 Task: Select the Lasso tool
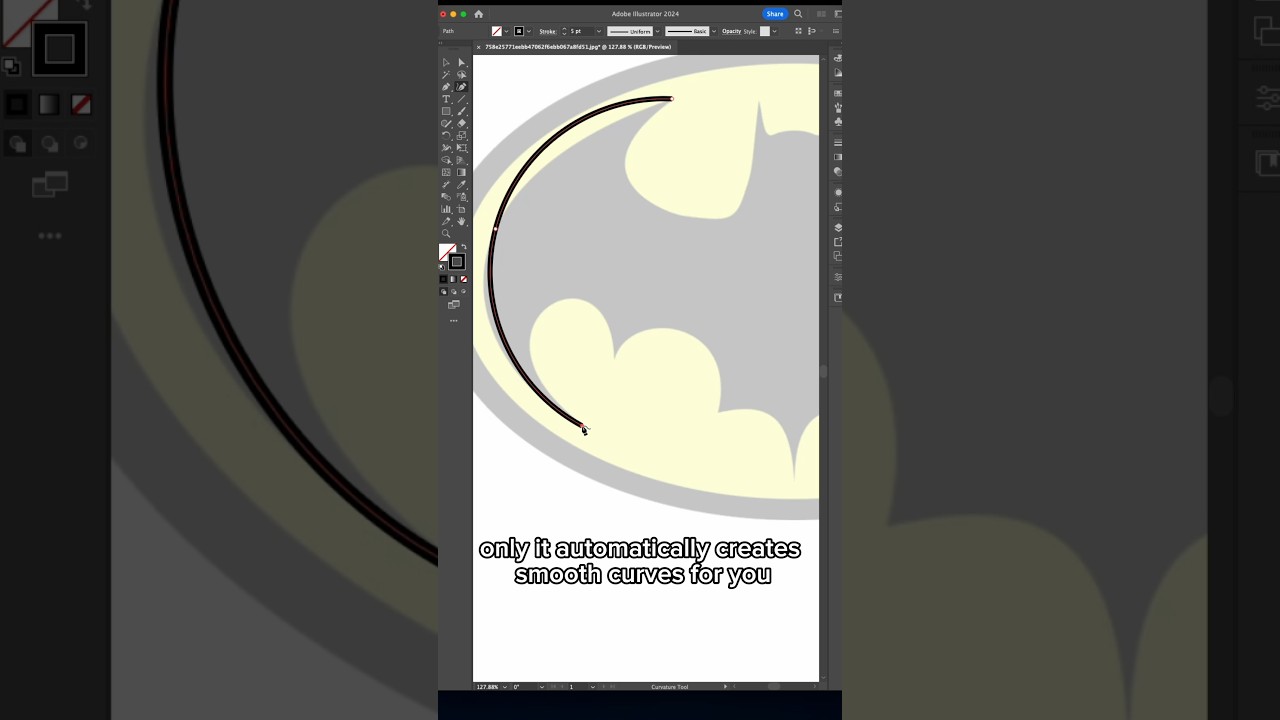[x=461, y=74]
